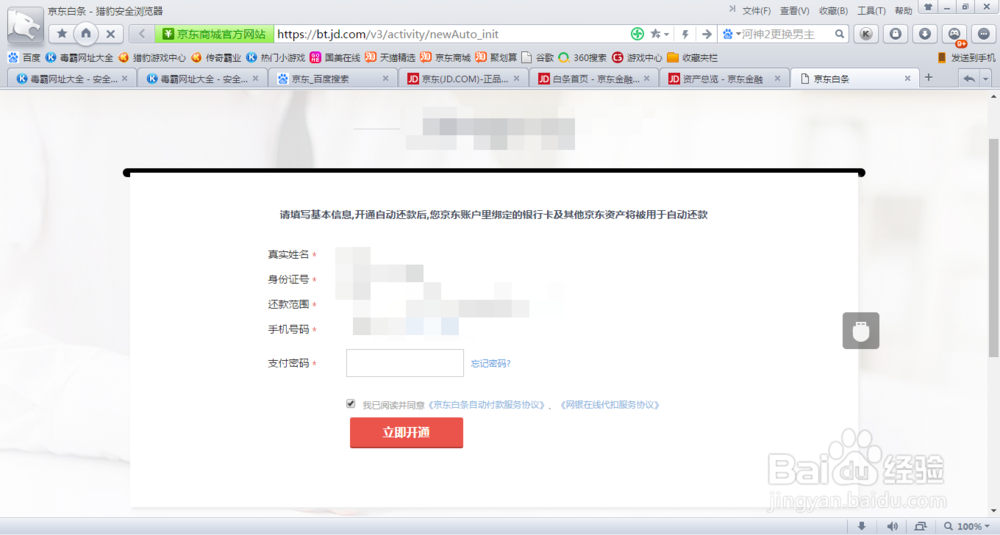Open the 传奇霸业 bookmark

point(216,57)
